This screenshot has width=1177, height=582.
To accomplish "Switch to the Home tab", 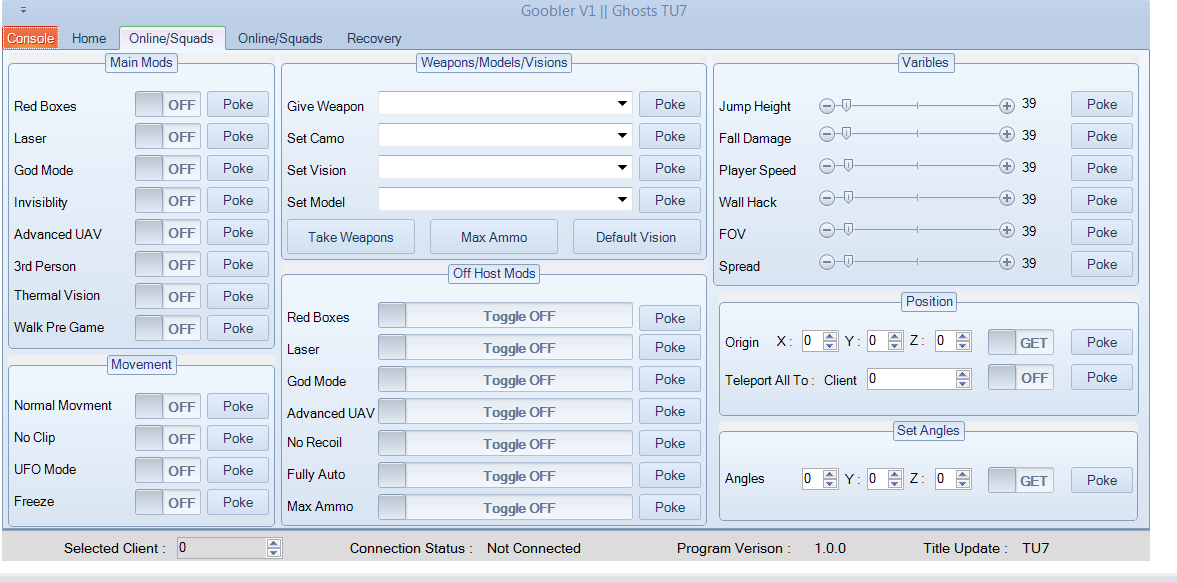I will pos(89,38).
